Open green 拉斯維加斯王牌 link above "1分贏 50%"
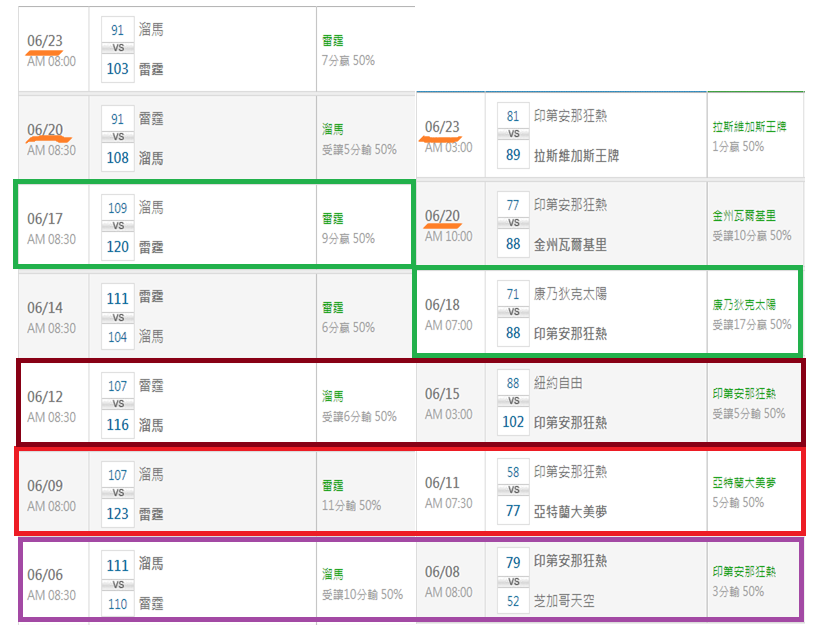This screenshot has width=815, height=629. pyautogui.click(x=749, y=127)
